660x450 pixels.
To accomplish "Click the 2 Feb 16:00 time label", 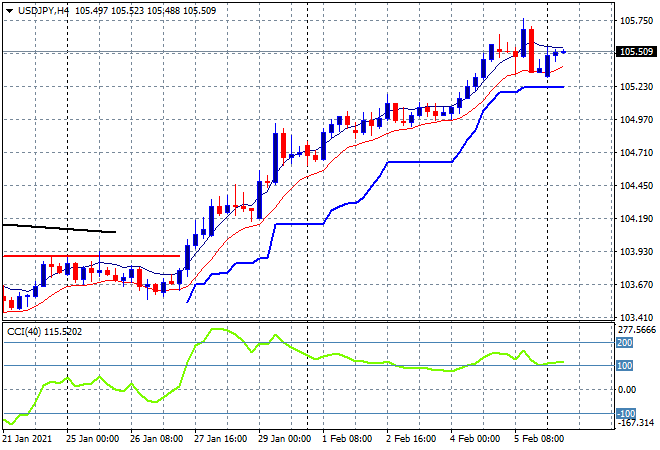I will pyautogui.click(x=411, y=439).
